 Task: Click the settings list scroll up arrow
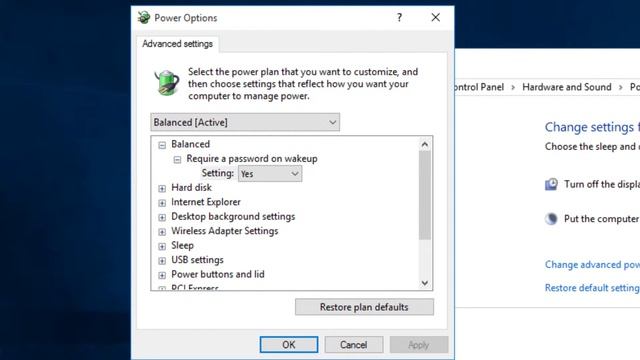(x=424, y=144)
